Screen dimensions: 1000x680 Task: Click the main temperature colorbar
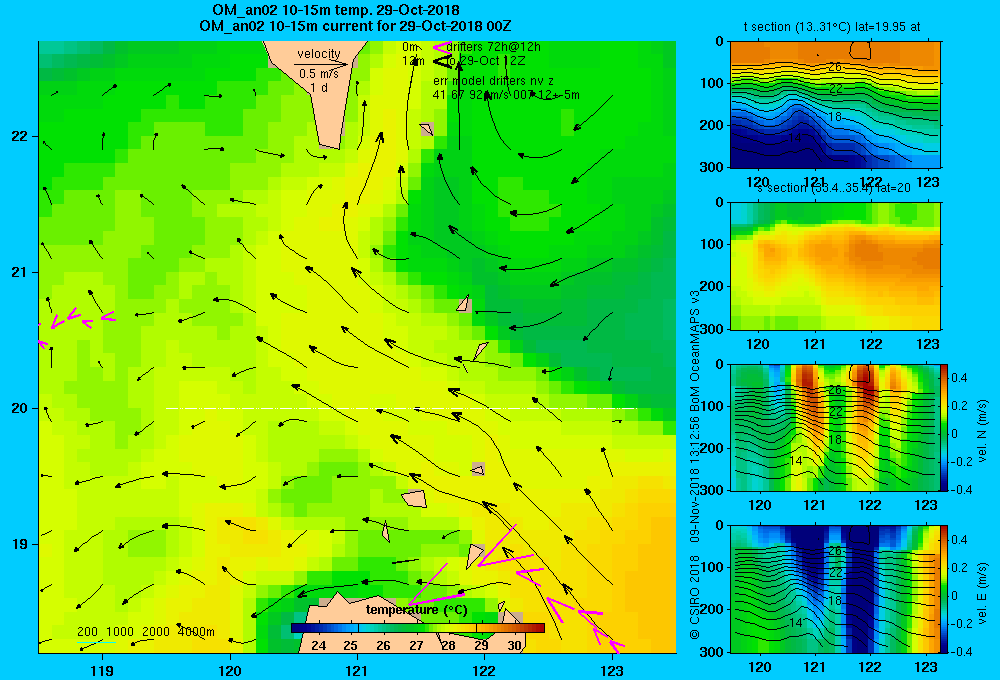pos(418,628)
